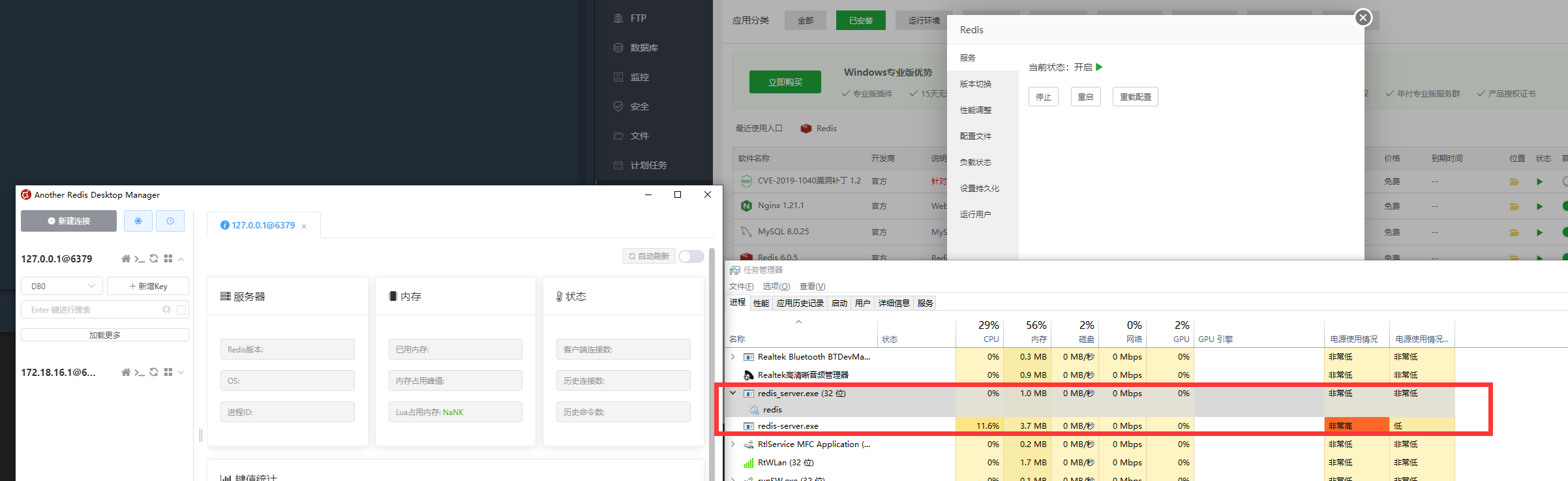Expand RtlService MFC Application process group
Screen dimensions: 1568x481
[x=733, y=444]
